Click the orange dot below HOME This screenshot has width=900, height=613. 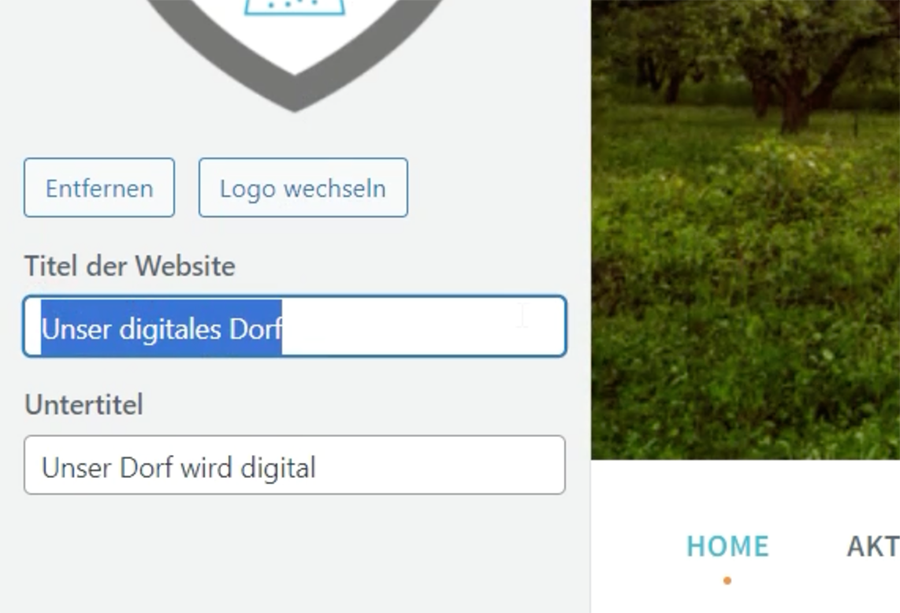pos(727,581)
